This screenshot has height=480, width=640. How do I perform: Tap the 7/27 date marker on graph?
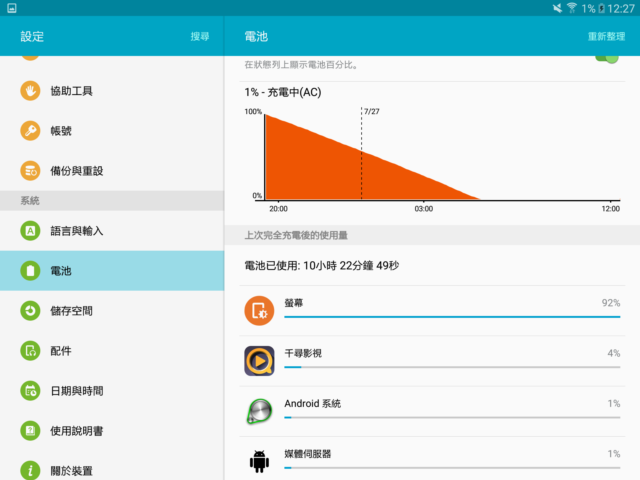[x=371, y=111]
